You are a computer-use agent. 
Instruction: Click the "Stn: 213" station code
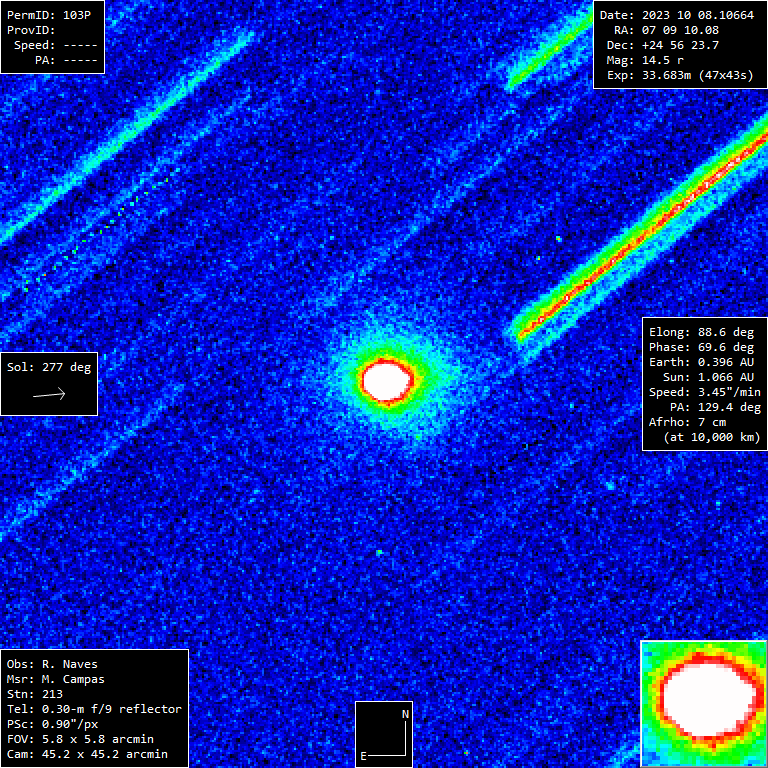click(35, 694)
